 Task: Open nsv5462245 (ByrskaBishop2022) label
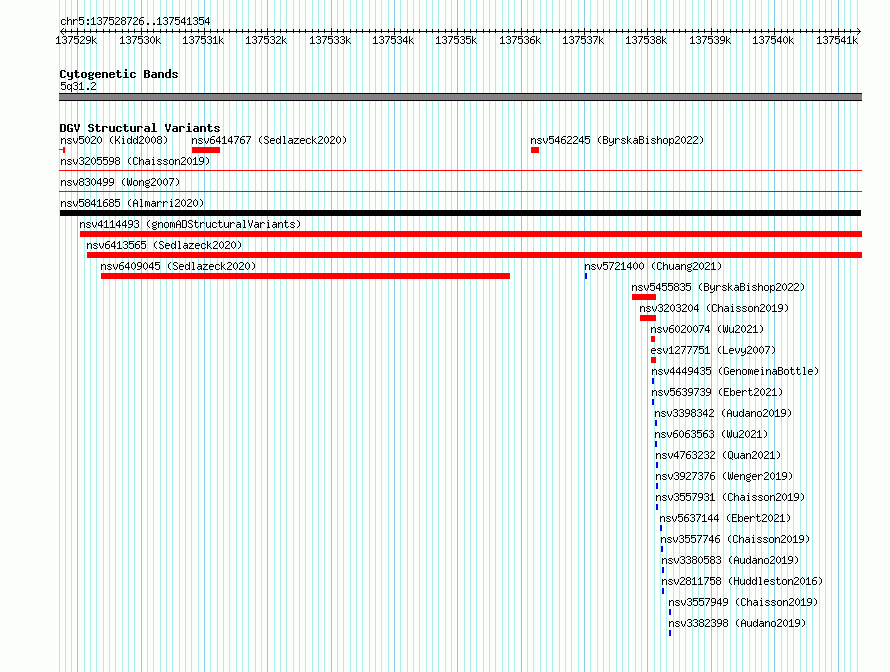[x=617, y=140]
